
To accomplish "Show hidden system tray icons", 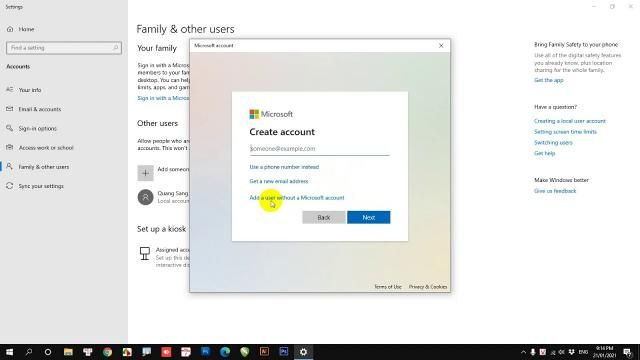I will coord(523,352).
